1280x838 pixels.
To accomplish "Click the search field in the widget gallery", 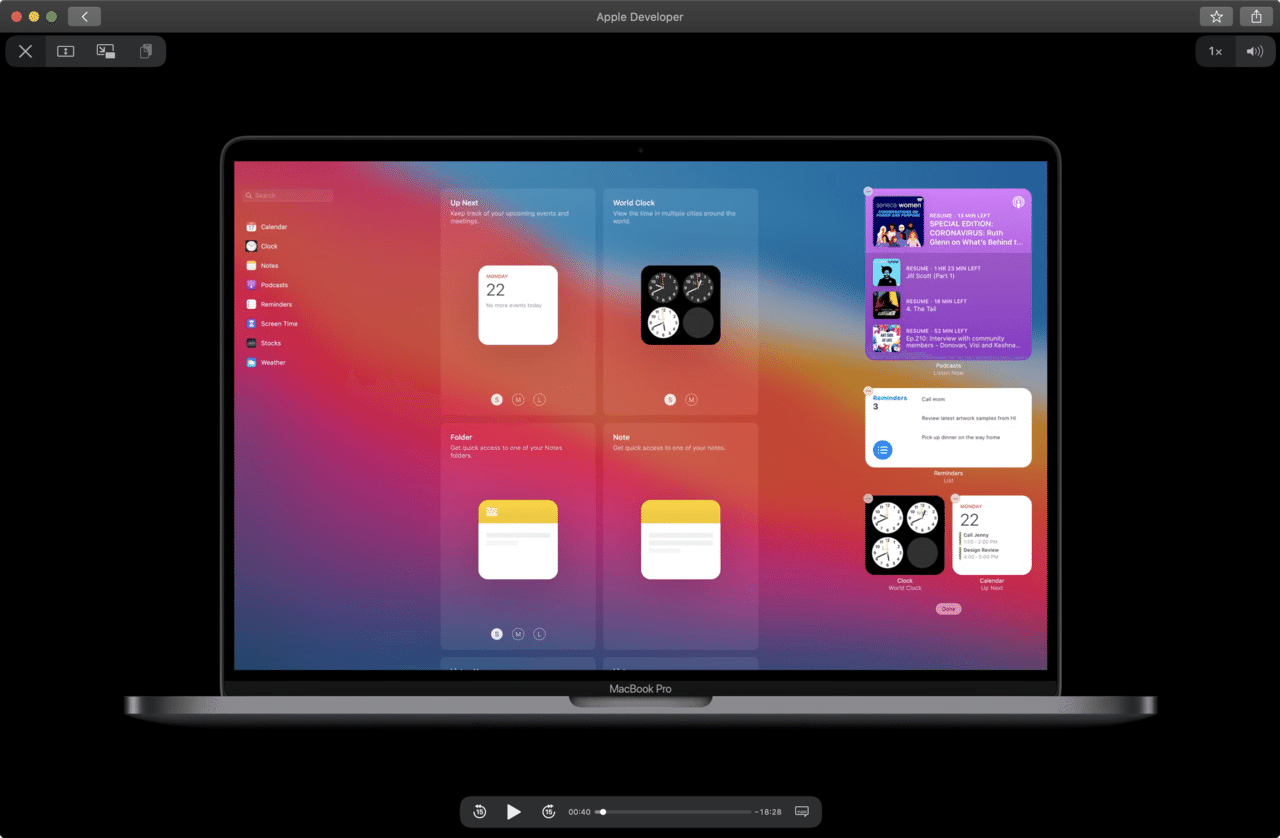I will 286,195.
